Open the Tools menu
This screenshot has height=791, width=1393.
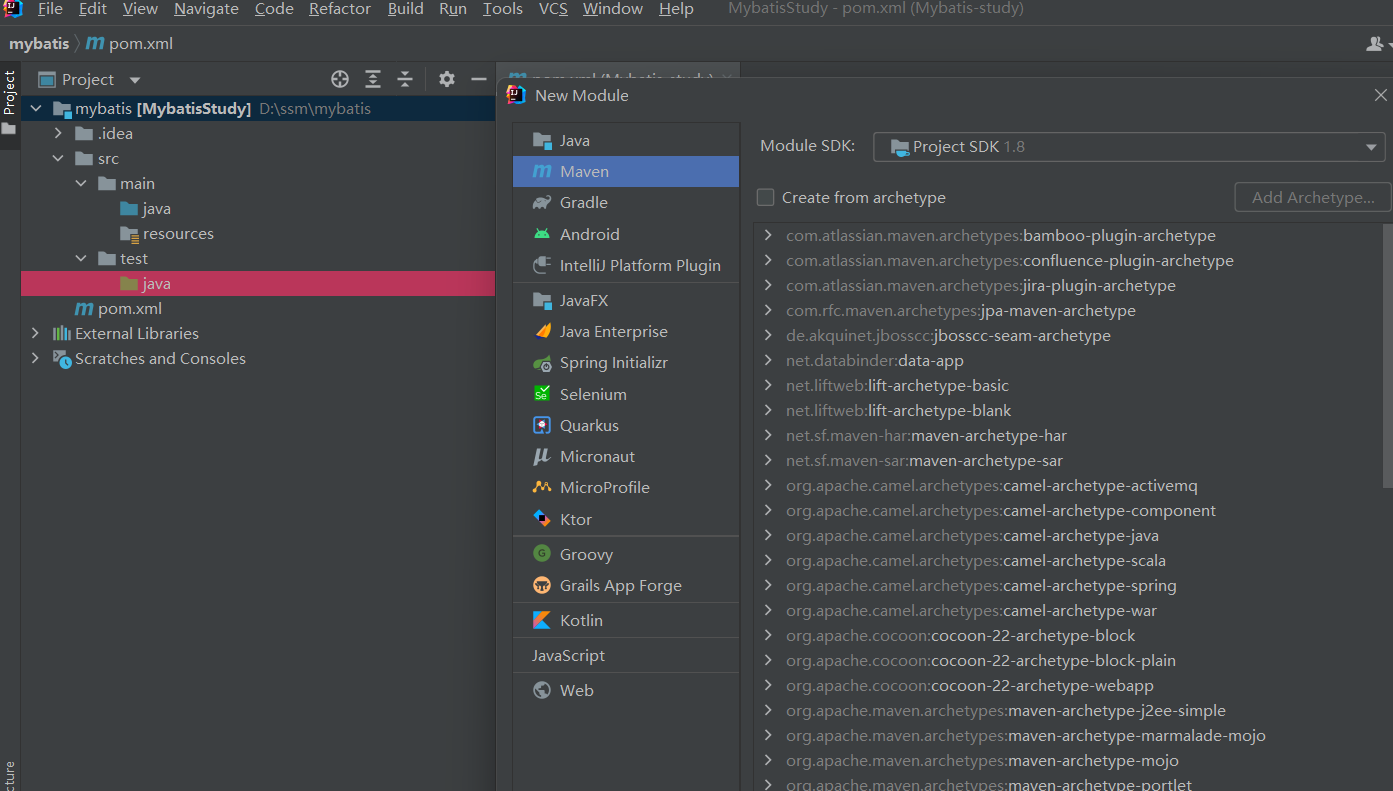tap(503, 9)
